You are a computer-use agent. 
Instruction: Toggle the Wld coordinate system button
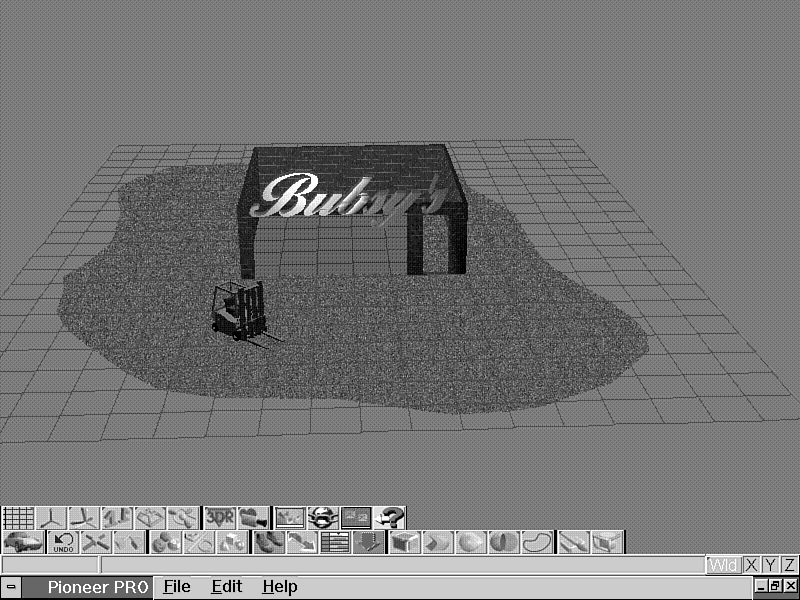point(723,566)
